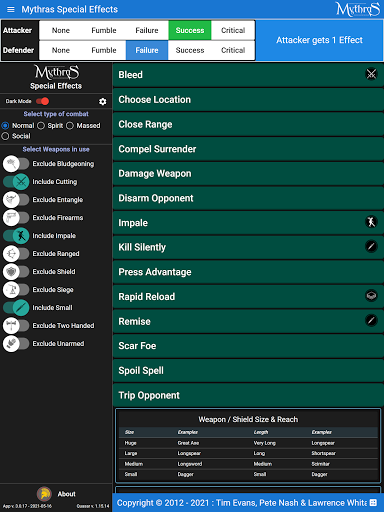Open the hamburger navigation menu
Image resolution: width=384 pixels, height=512 pixels.
pyautogui.click(x=11, y=9)
